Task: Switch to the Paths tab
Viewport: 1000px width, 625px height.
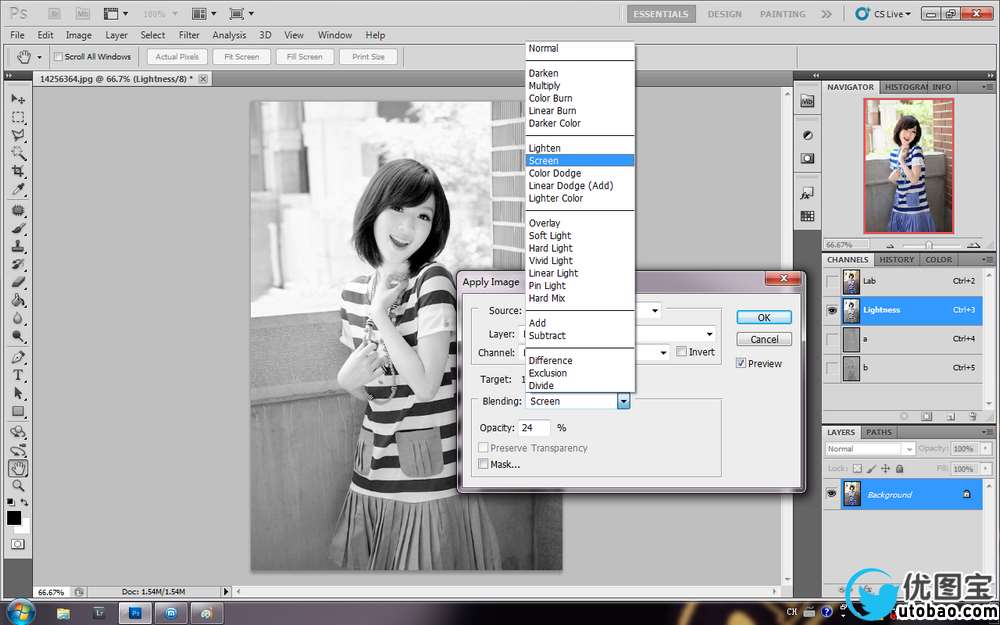Action: (x=879, y=432)
